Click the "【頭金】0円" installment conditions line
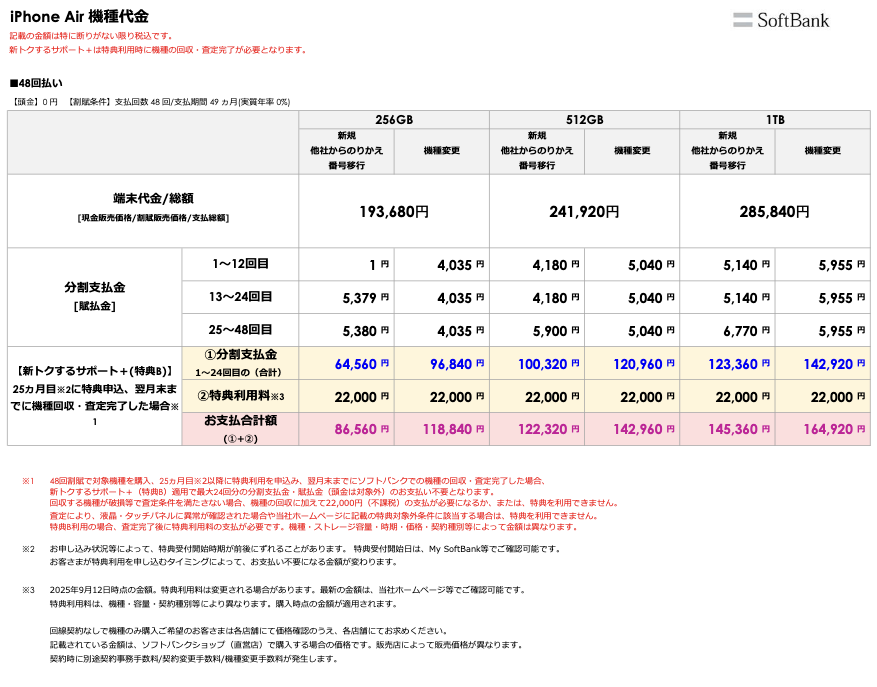This screenshot has height=687, width=877. pos(150,102)
